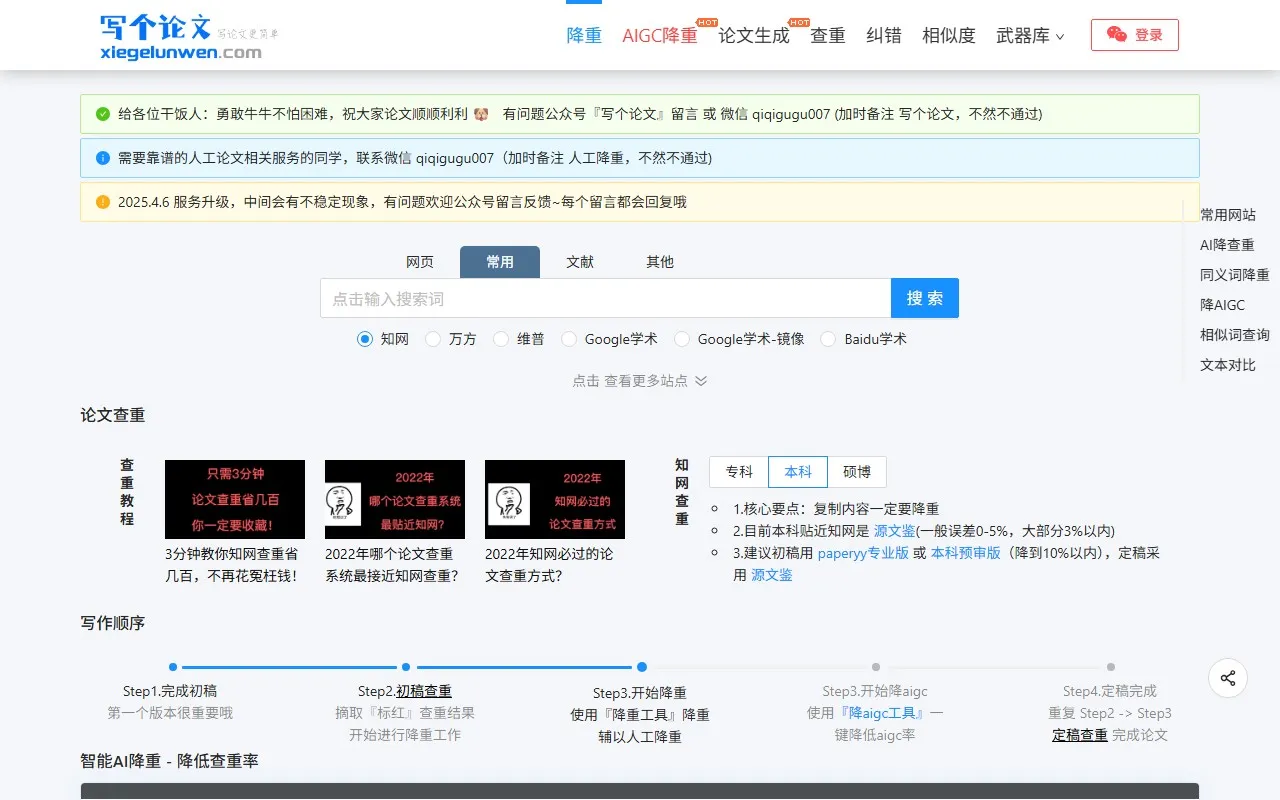Select the Baidu学术 radio button
Viewport: 1280px width, 800px height.
click(x=828, y=339)
